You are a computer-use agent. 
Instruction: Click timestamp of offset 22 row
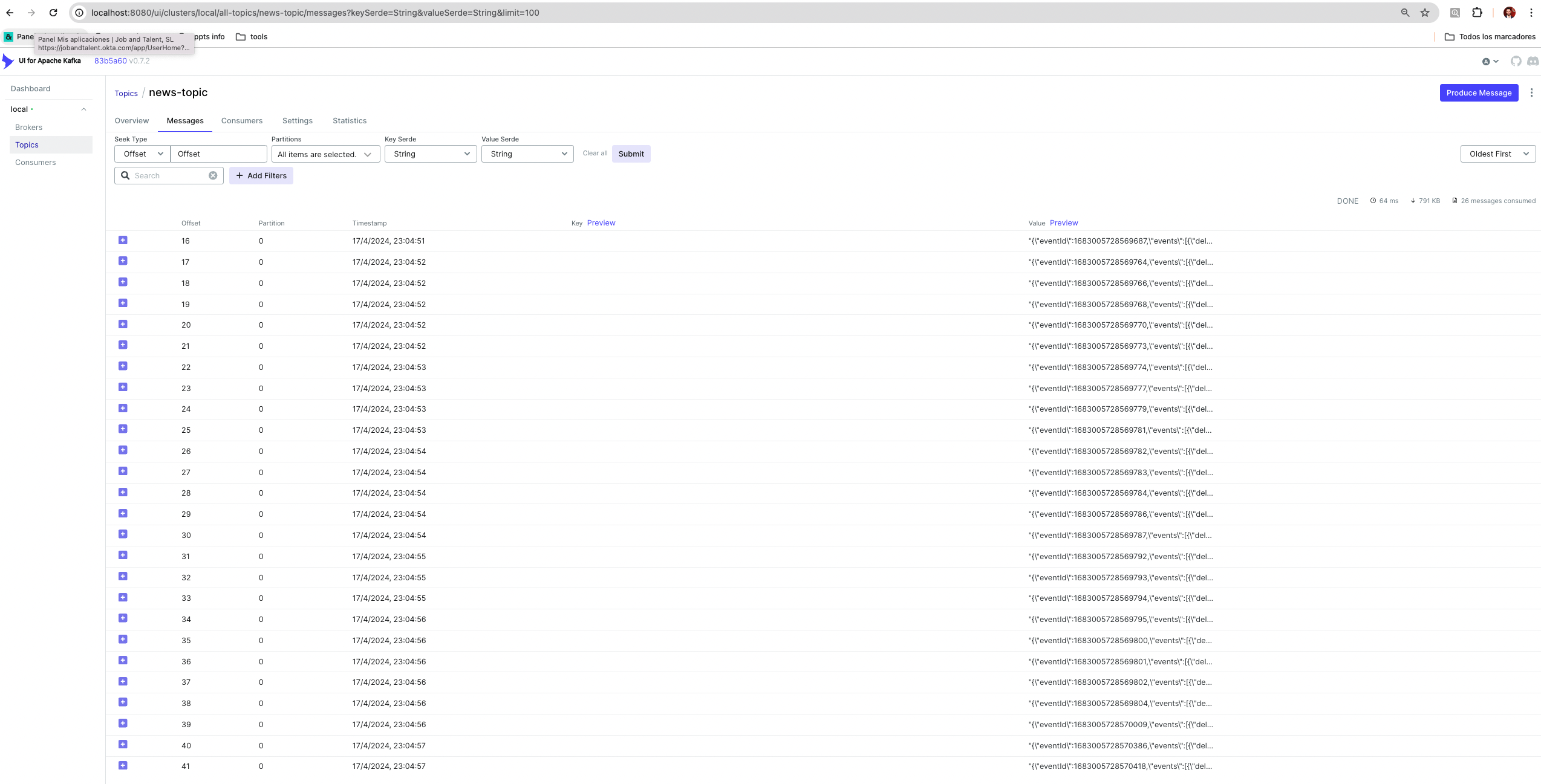tap(389, 367)
